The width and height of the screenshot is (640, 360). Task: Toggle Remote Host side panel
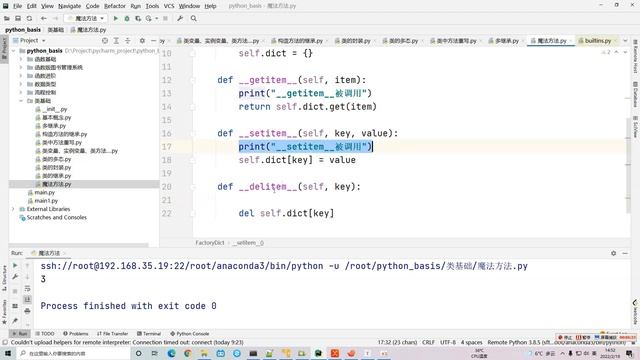click(635, 56)
